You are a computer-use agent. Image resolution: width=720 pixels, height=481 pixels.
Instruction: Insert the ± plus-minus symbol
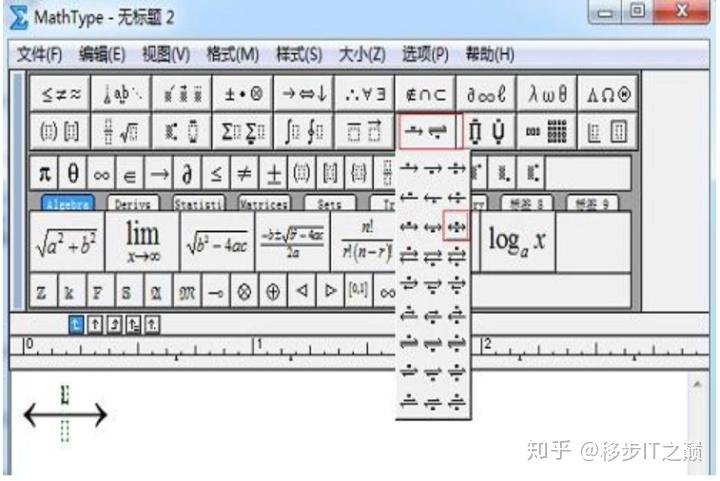point(273,173)
